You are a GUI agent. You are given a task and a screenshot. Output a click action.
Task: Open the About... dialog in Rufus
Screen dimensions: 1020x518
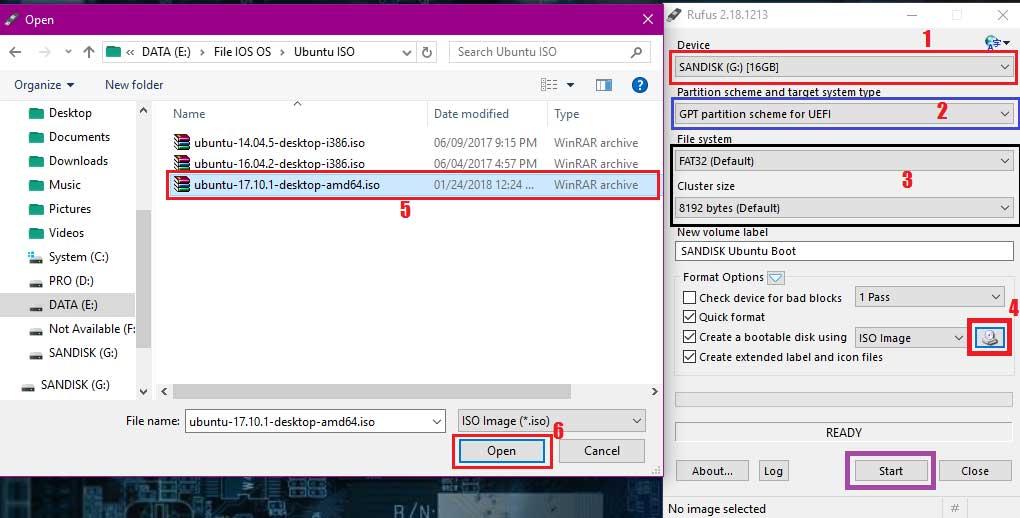coord(712,471)
